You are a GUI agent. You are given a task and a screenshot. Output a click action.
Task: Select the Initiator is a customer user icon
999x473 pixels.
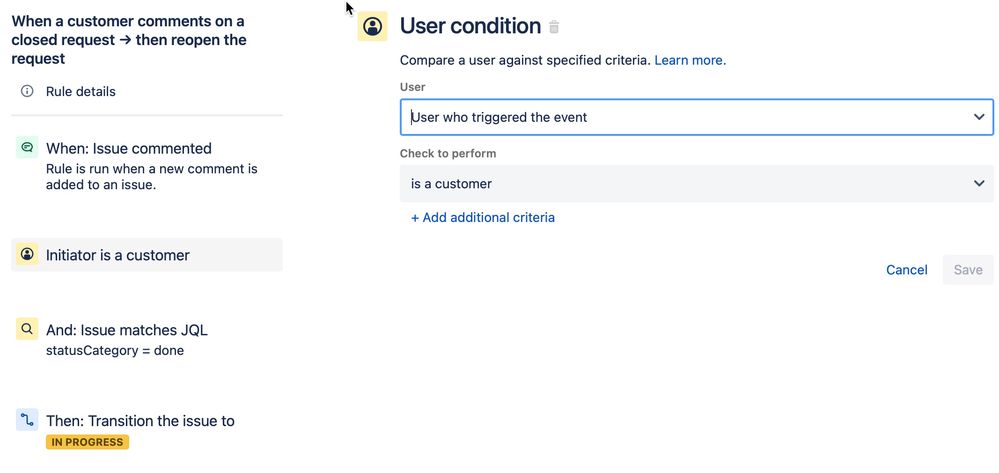(27, 254)
